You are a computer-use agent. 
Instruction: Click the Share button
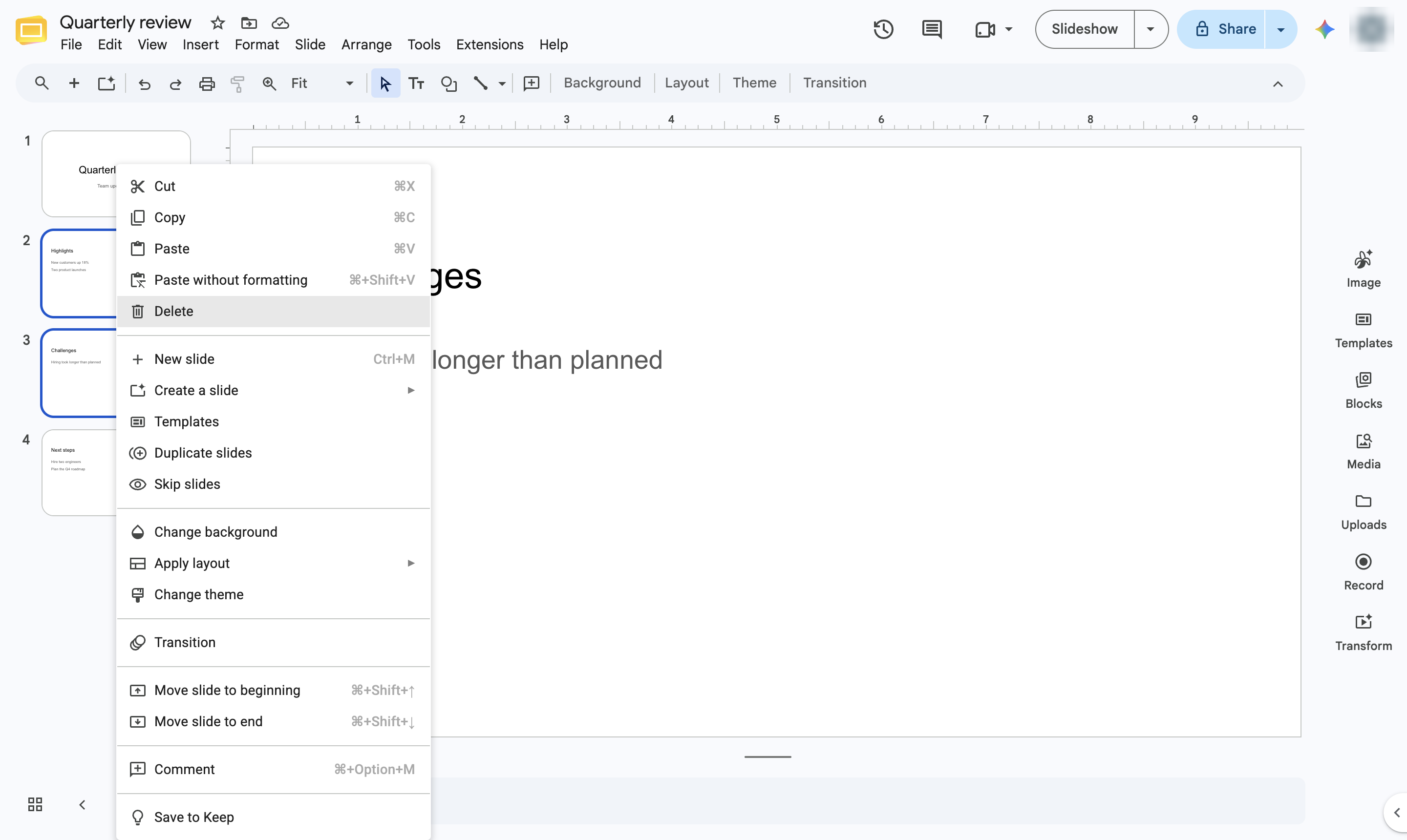point(1221,29)
